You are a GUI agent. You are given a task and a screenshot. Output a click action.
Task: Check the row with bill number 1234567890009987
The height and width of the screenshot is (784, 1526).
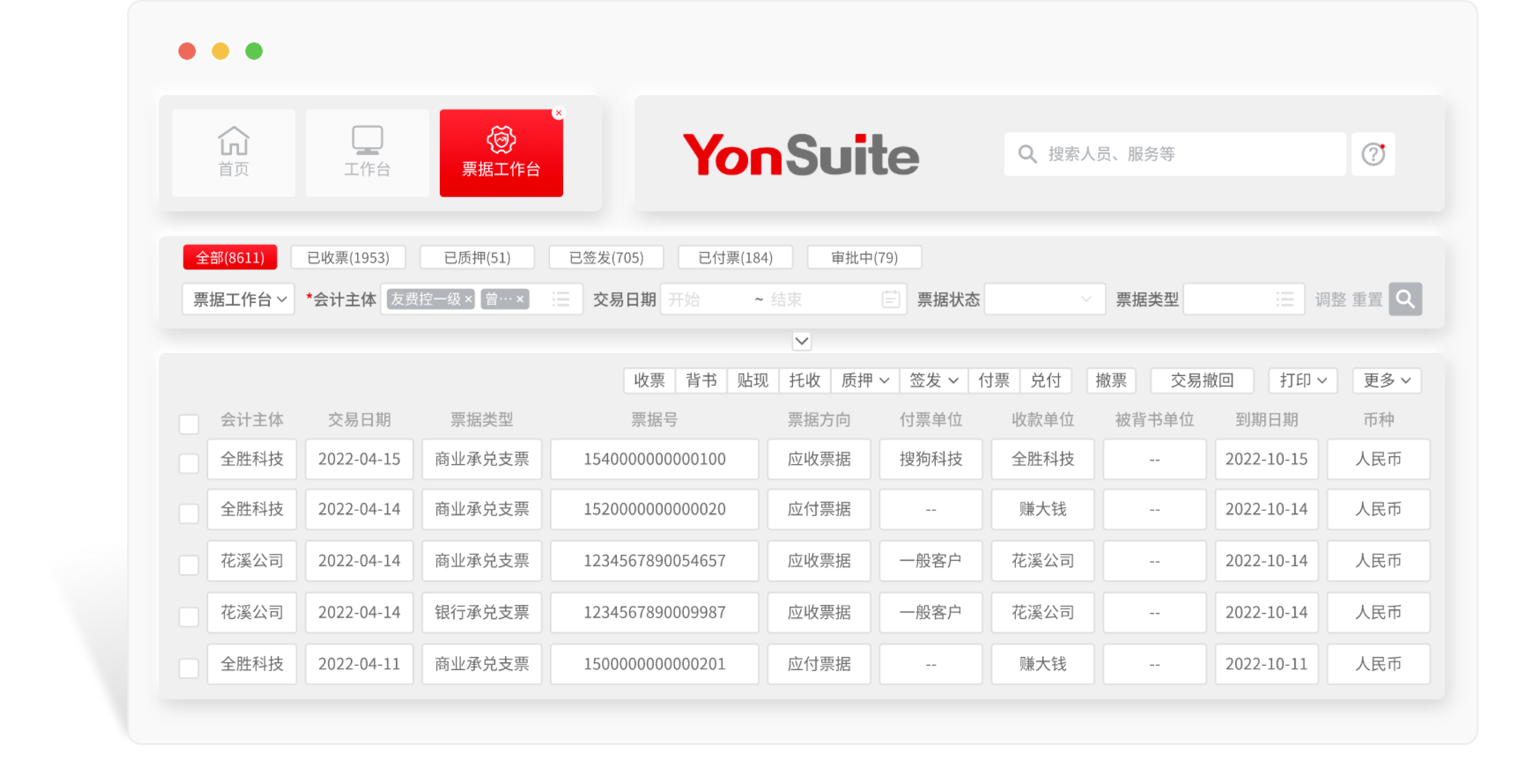pos(189,617)
